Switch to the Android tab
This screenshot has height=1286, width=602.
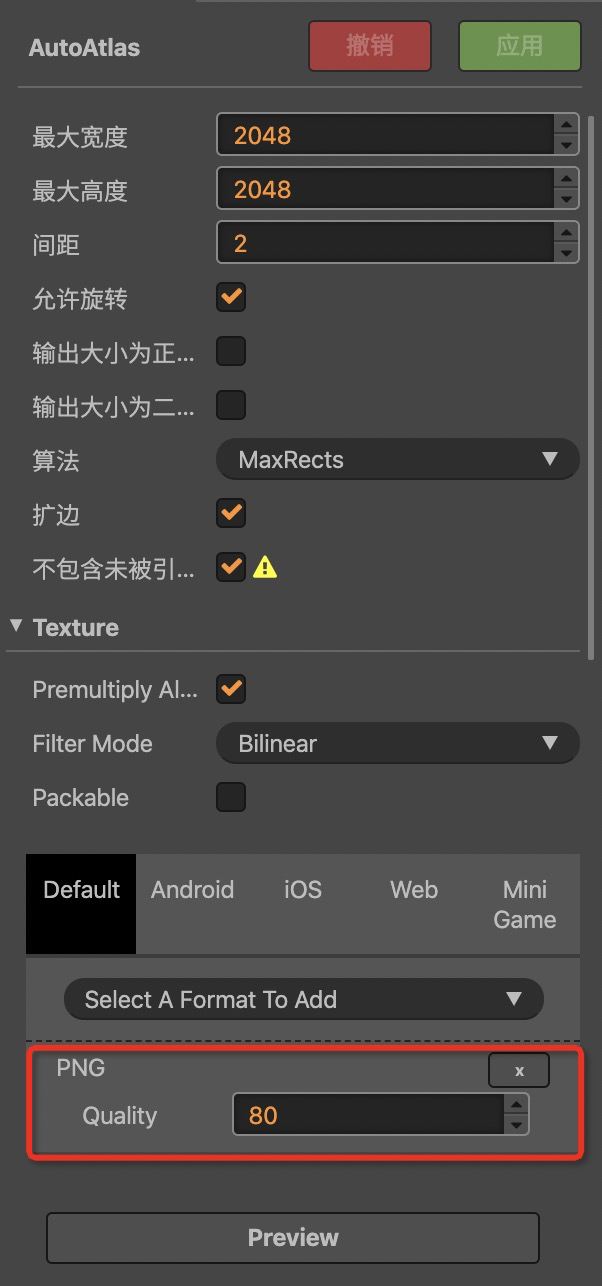(x=192, y=890)
